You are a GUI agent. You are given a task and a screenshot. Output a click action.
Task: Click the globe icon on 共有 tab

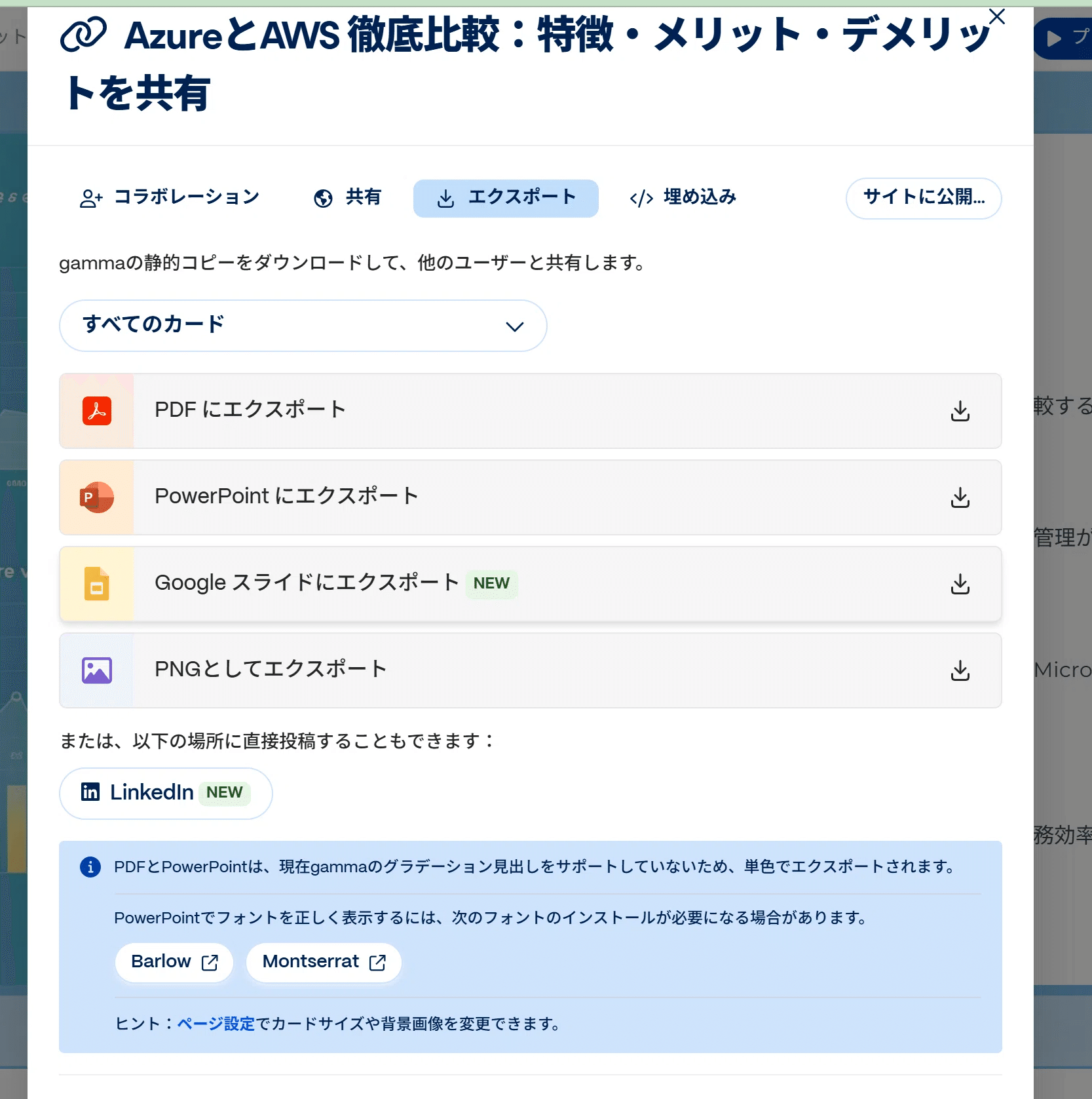[323, 198]
